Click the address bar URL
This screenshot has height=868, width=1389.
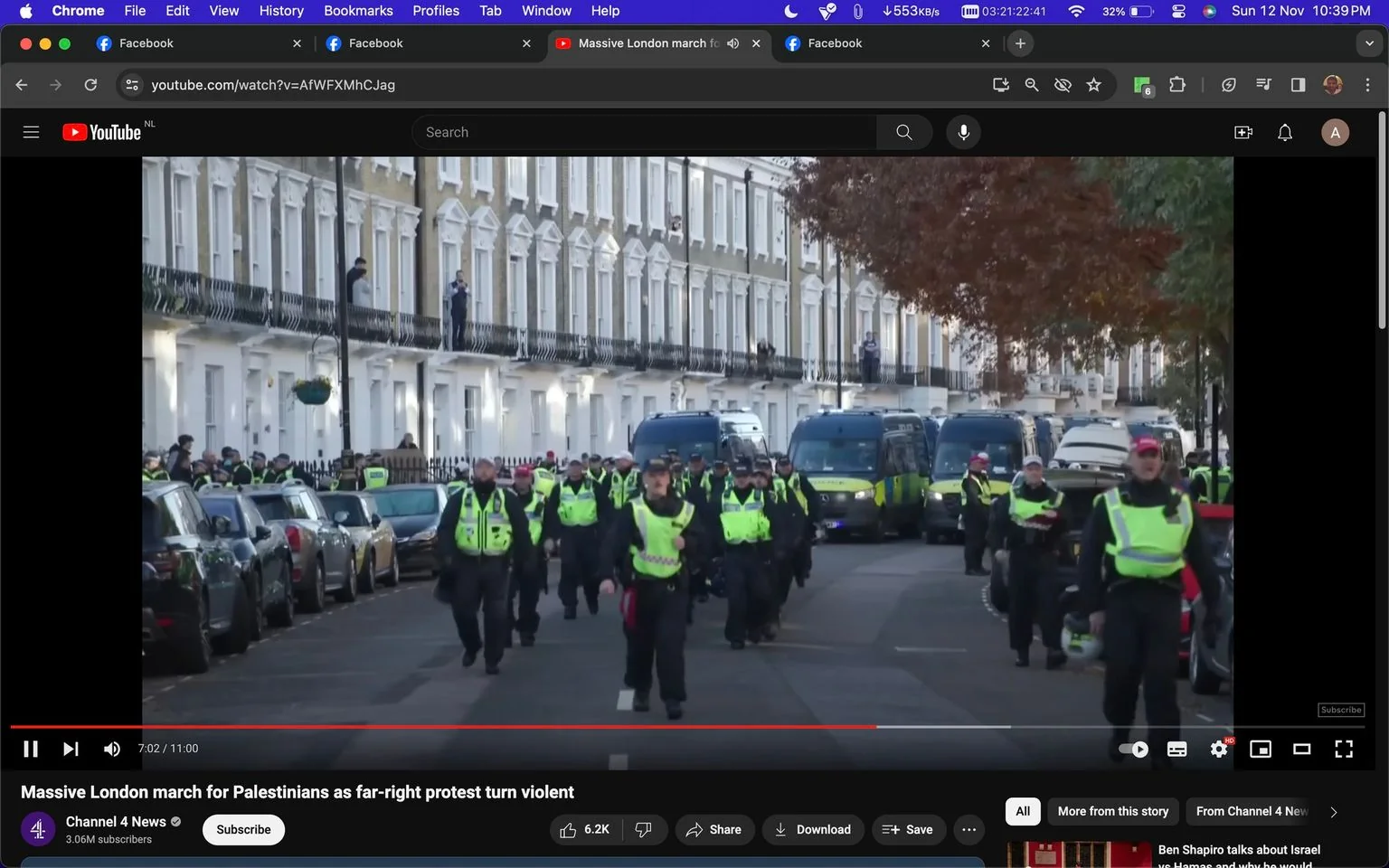pyautogui.click(x=273, y=84)
